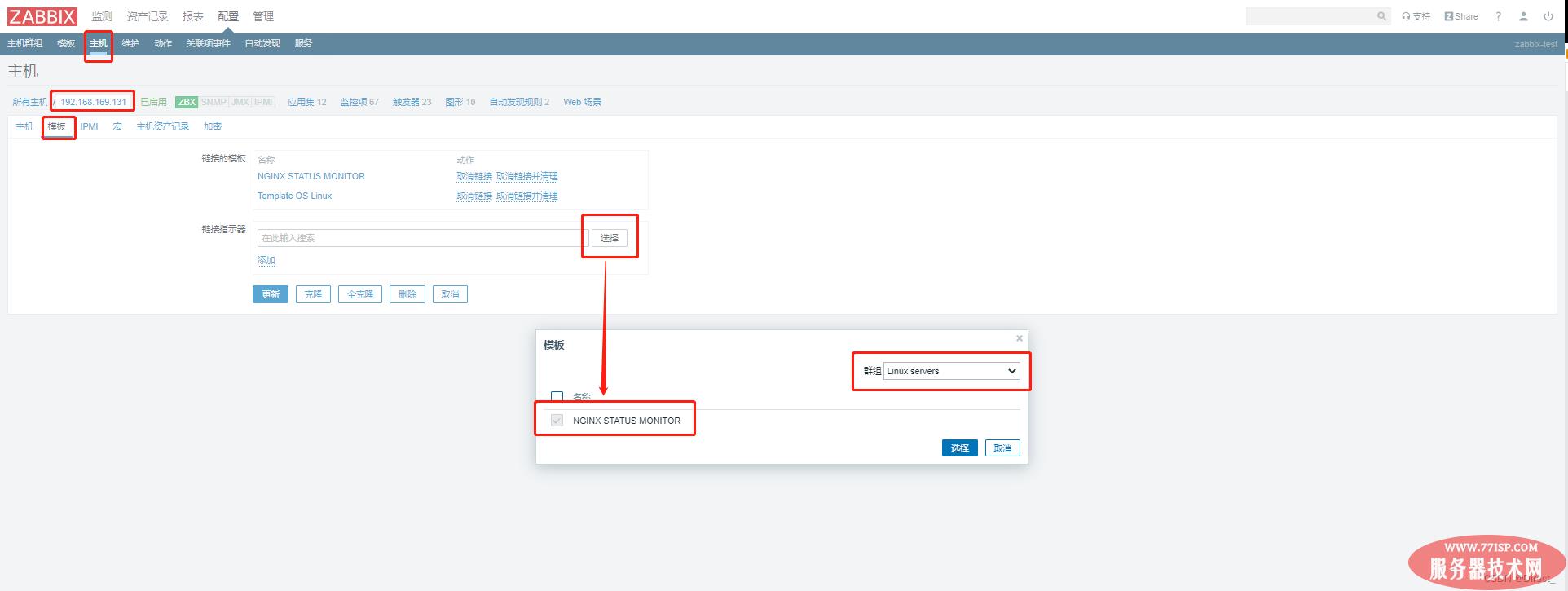This screenshot has height=591, width=1568.
Task: Switch to the 主机 form tab
Action: coord(24,126)
